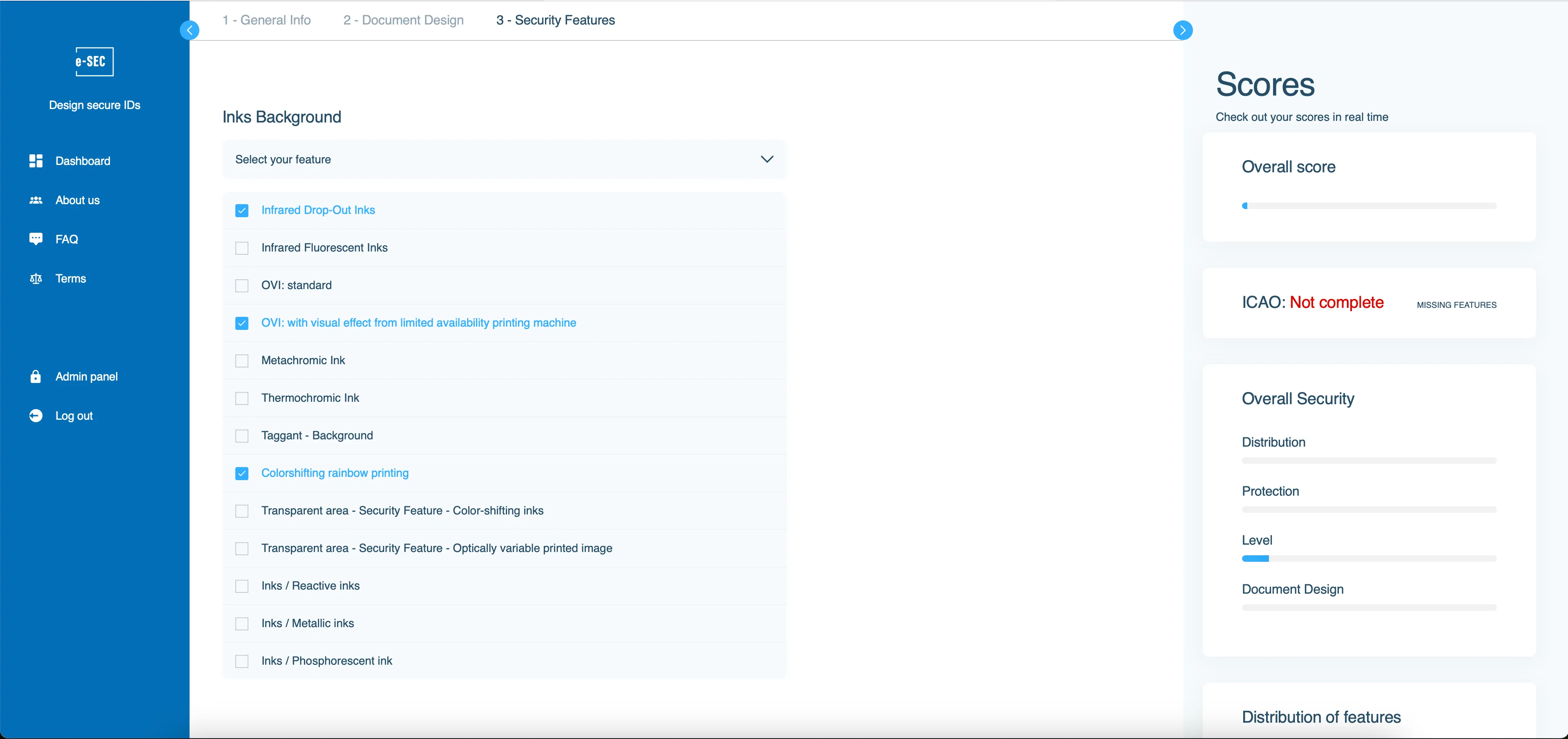View MISSING FEATURES for ICAO
Image resolution: width=1568 pixels, height=739 pixels.
[1456, 305]
